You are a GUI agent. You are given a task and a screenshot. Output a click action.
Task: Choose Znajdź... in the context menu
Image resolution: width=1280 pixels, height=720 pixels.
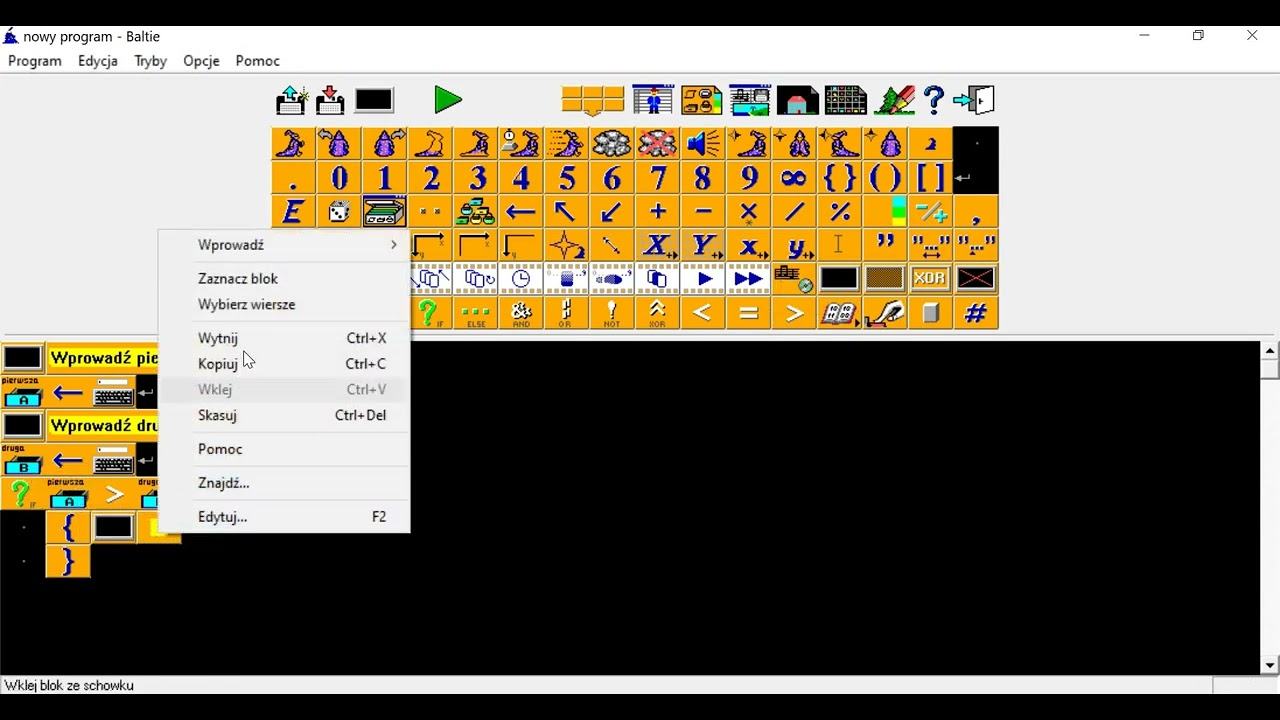[284, 483]
